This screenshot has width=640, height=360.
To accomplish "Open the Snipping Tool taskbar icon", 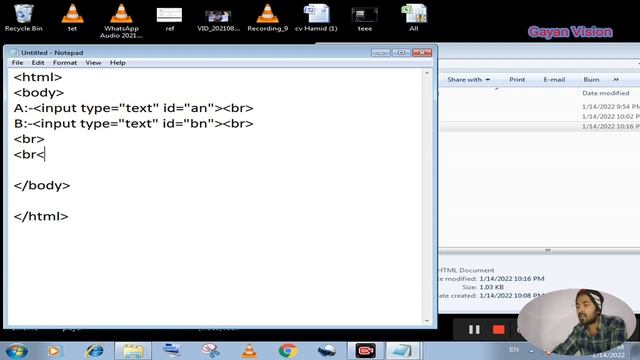I will click(x=210, y=351).
